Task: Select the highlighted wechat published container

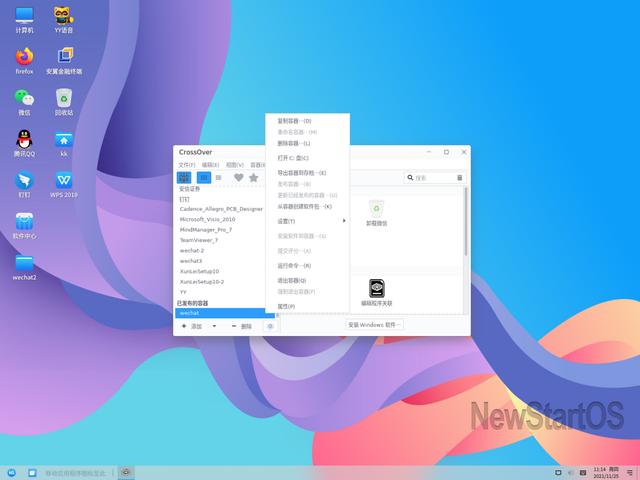Action: tap(225, 313)
